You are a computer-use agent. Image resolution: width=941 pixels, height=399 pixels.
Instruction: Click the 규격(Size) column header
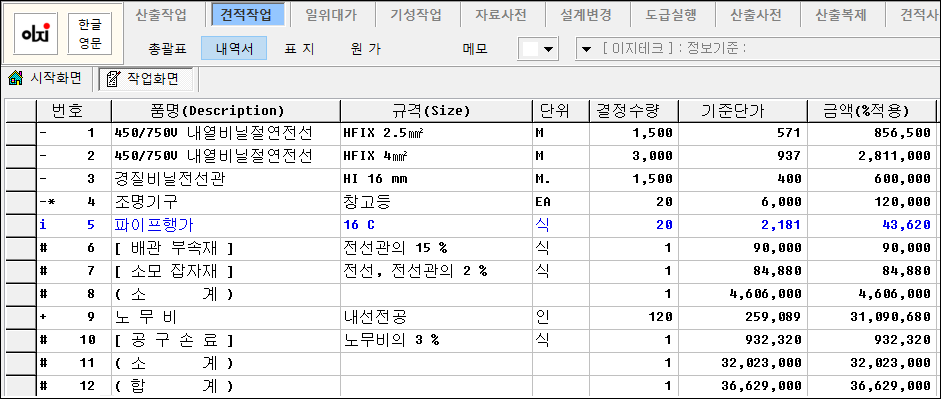pyautogui.click(x=436, y=110)
